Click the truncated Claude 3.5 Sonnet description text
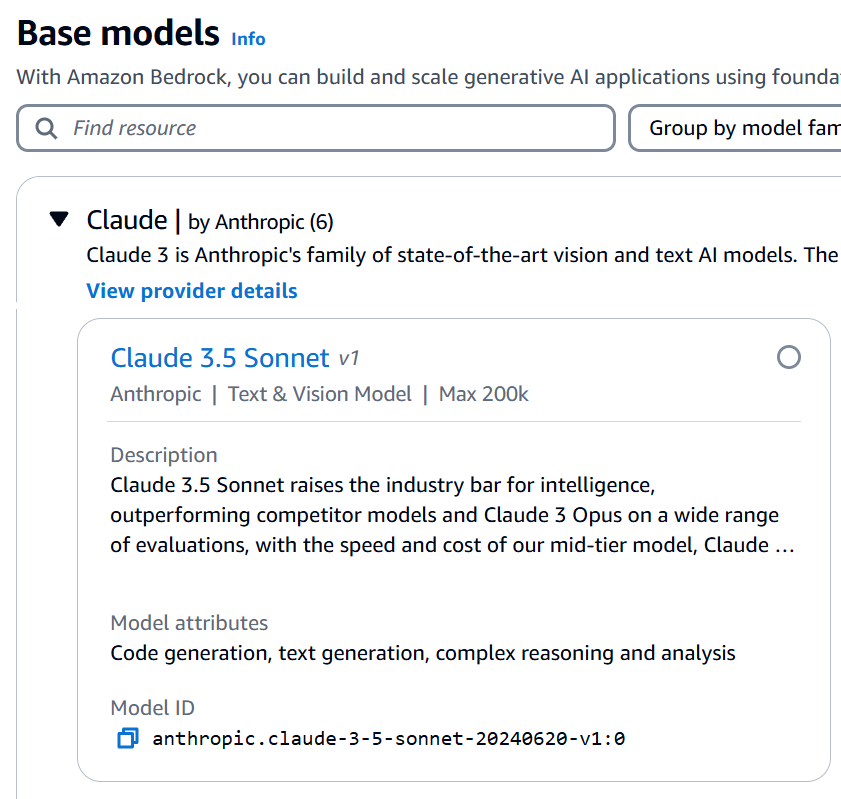 (453, 516)
